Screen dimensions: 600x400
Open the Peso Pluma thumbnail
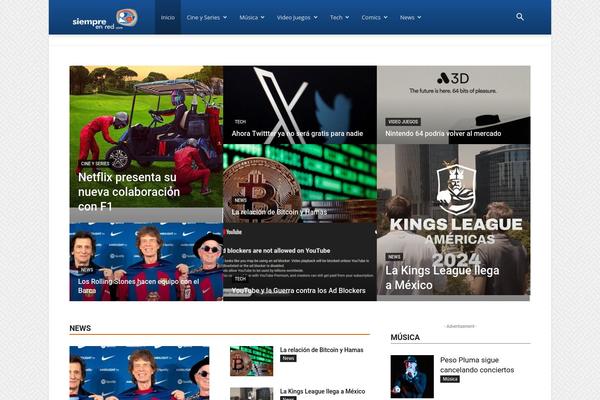(412, 376)
